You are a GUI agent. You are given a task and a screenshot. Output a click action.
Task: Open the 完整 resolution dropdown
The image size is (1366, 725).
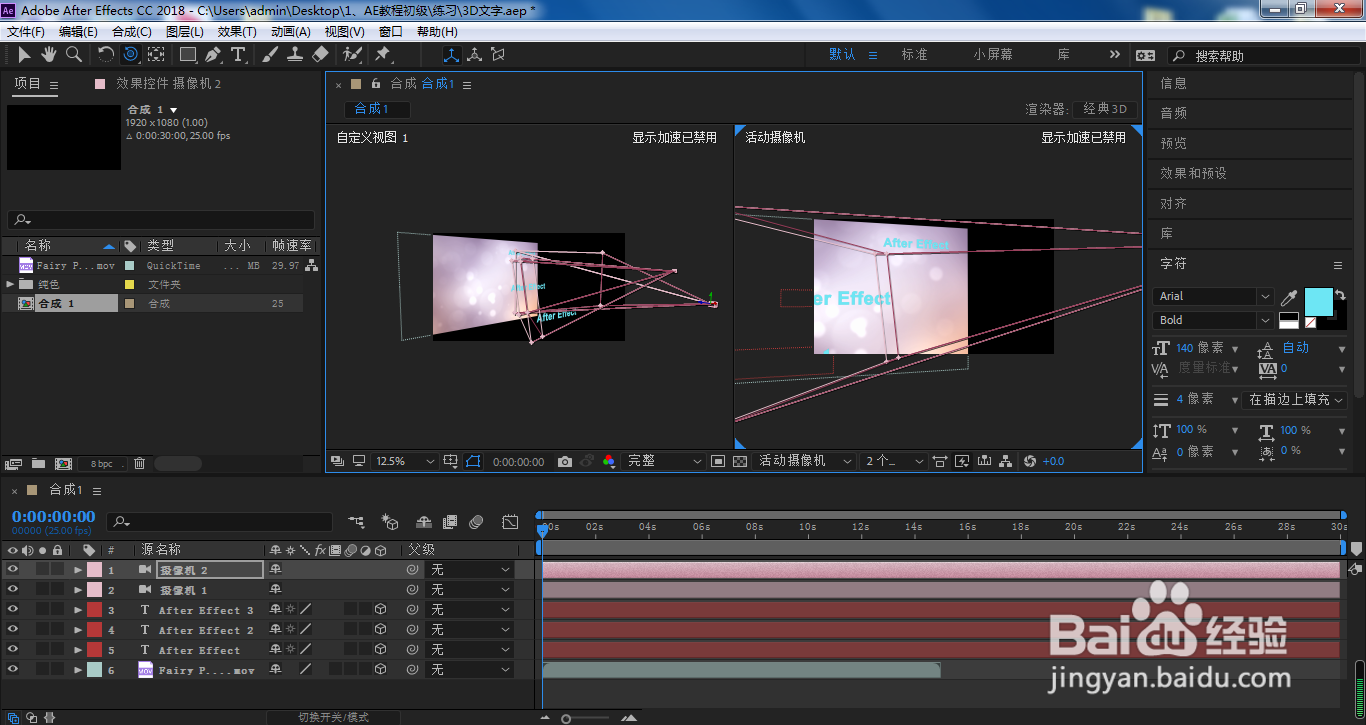pos(663,461)
